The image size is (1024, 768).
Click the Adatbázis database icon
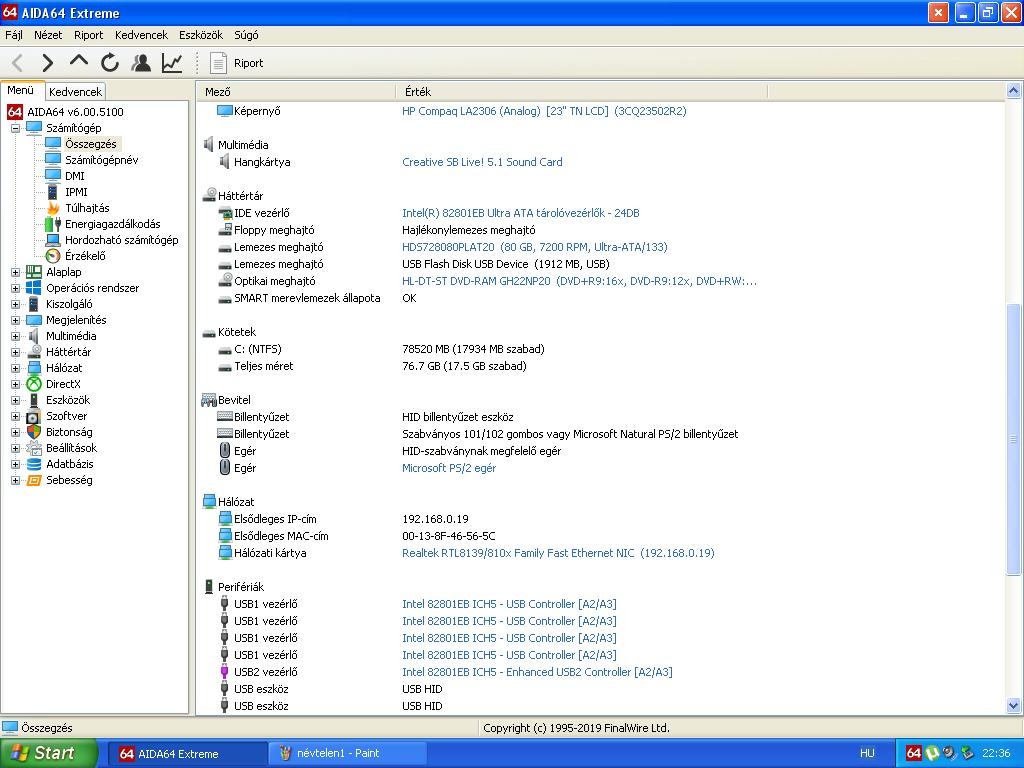click(34, 464)
